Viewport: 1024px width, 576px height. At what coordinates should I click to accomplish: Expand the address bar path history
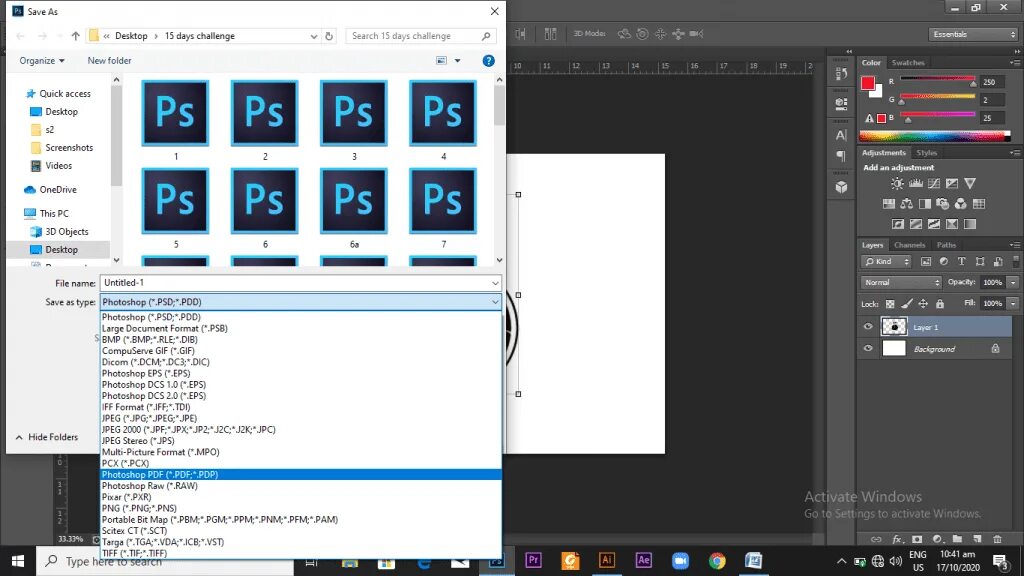[313, 36]
